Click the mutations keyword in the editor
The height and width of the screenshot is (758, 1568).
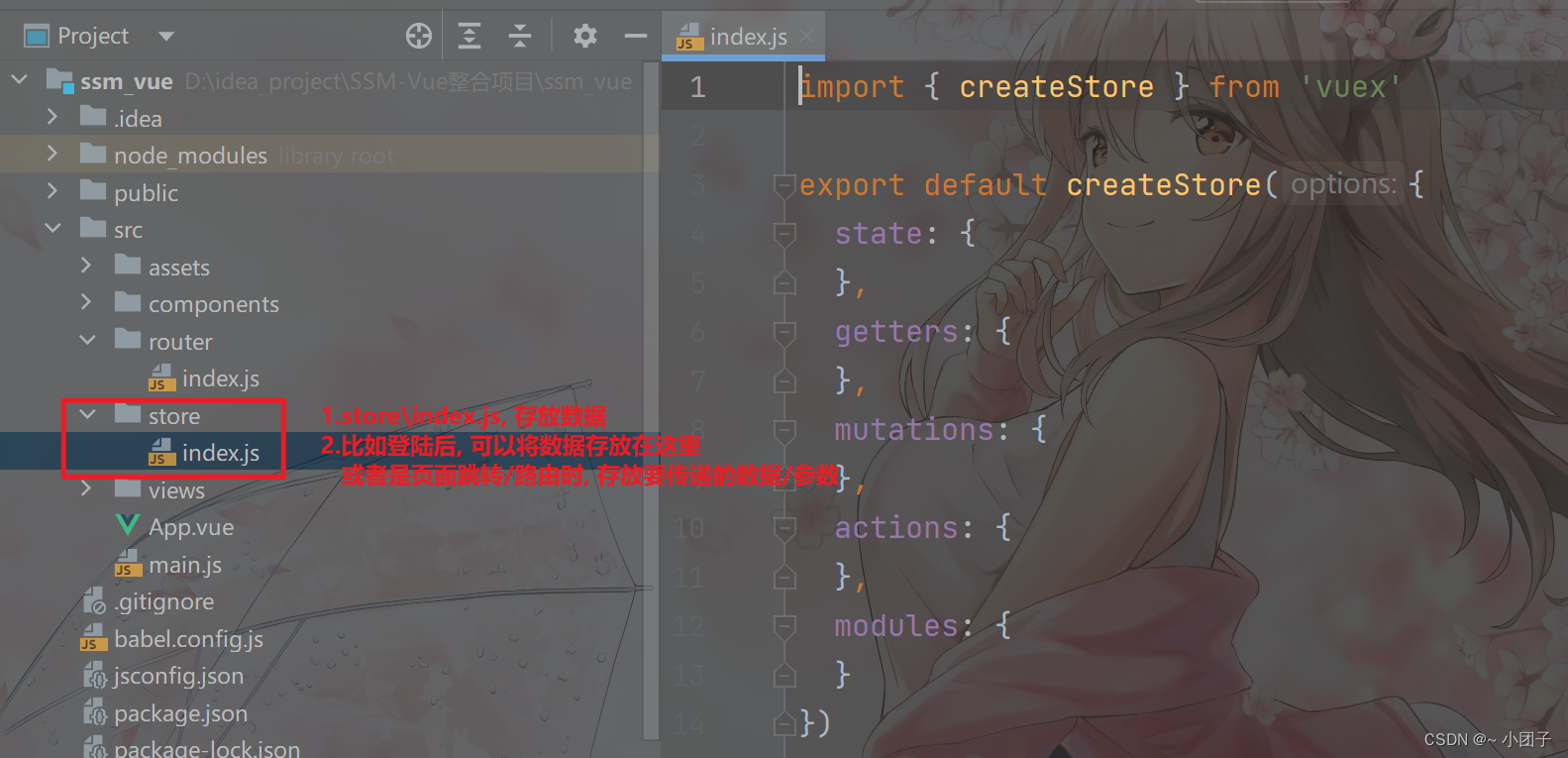tap(913, 430)
